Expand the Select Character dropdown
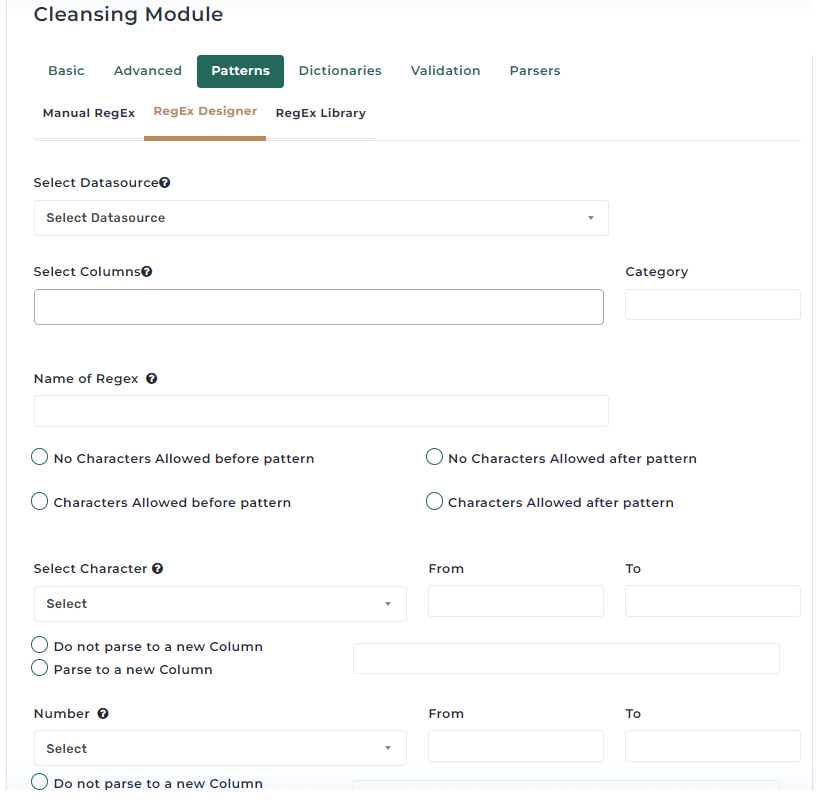 [220, 604]
